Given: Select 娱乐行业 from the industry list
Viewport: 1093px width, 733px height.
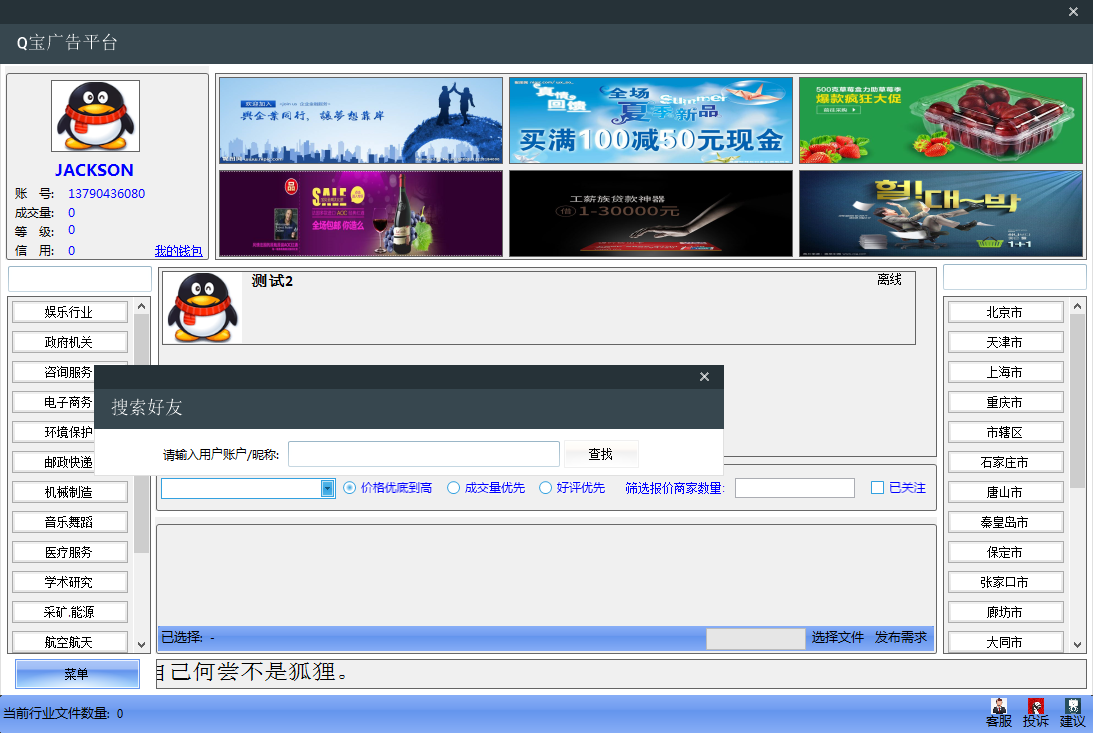Looking at the screenshot, I should pos(69,312).
